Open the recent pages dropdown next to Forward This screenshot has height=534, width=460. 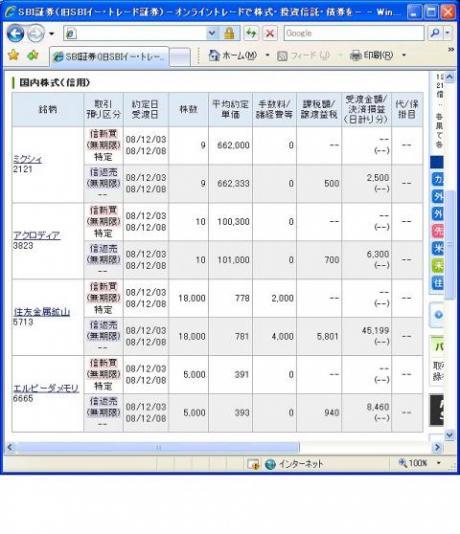pyautogui.click(x=51, y=34)
